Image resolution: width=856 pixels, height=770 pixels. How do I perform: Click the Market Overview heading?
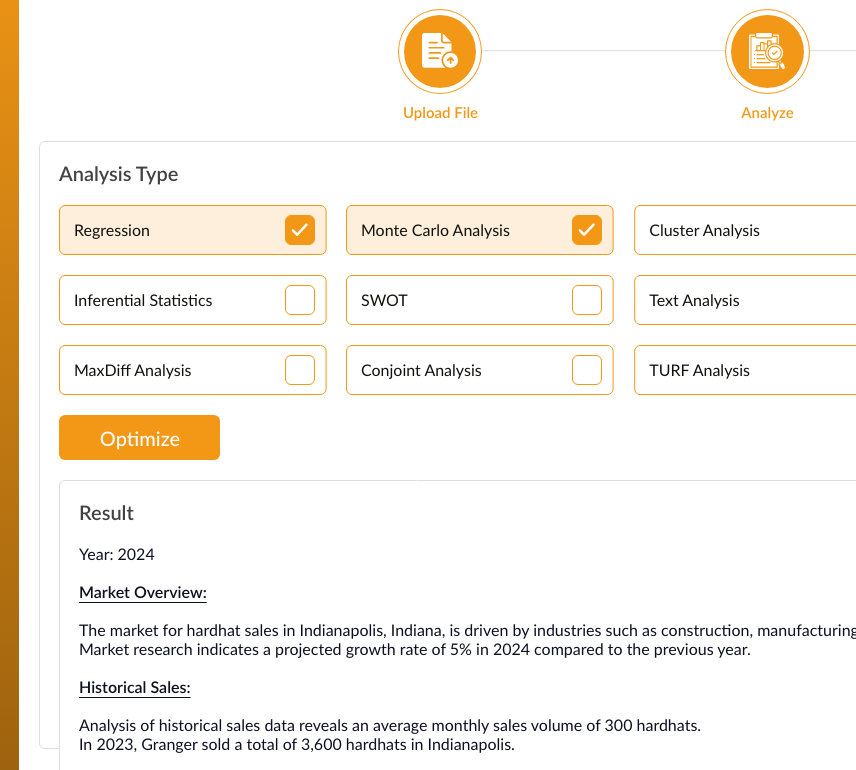point(143,593)
